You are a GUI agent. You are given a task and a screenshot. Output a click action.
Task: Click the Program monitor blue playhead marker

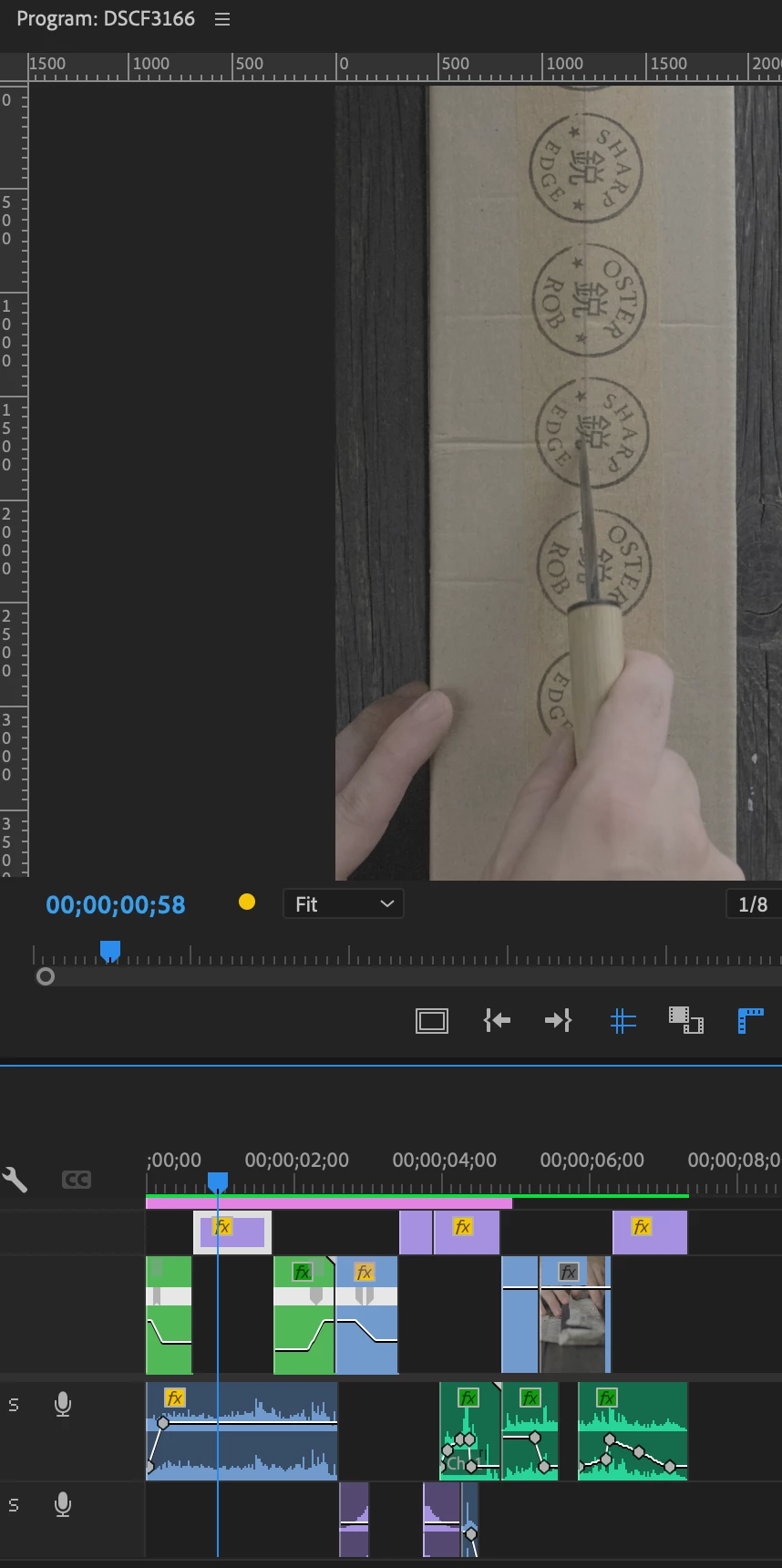110,952
